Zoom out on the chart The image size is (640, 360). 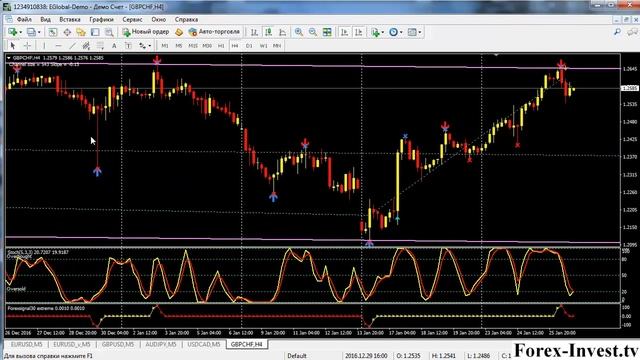313,32
